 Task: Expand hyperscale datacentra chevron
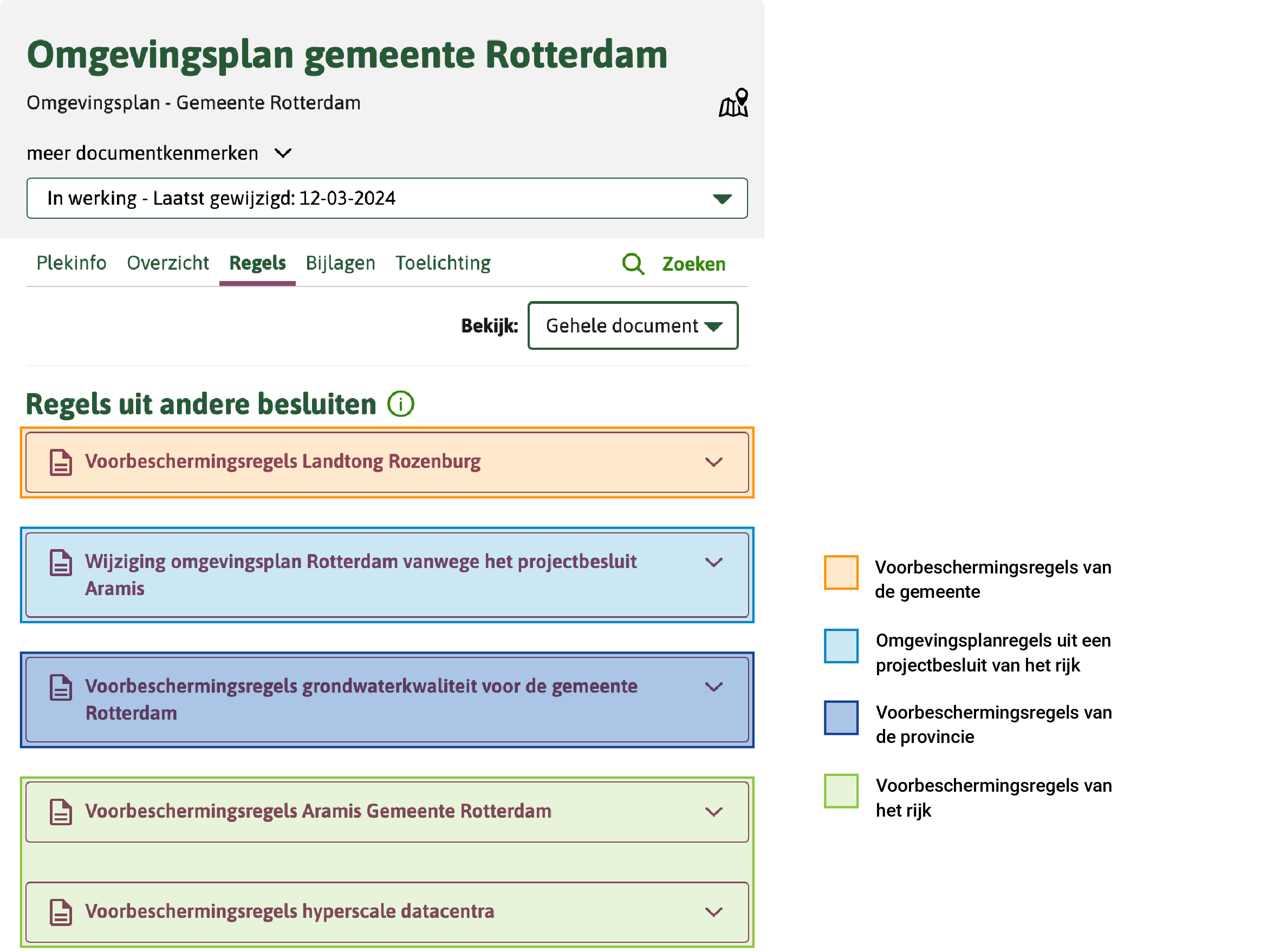tap(713, 912)
